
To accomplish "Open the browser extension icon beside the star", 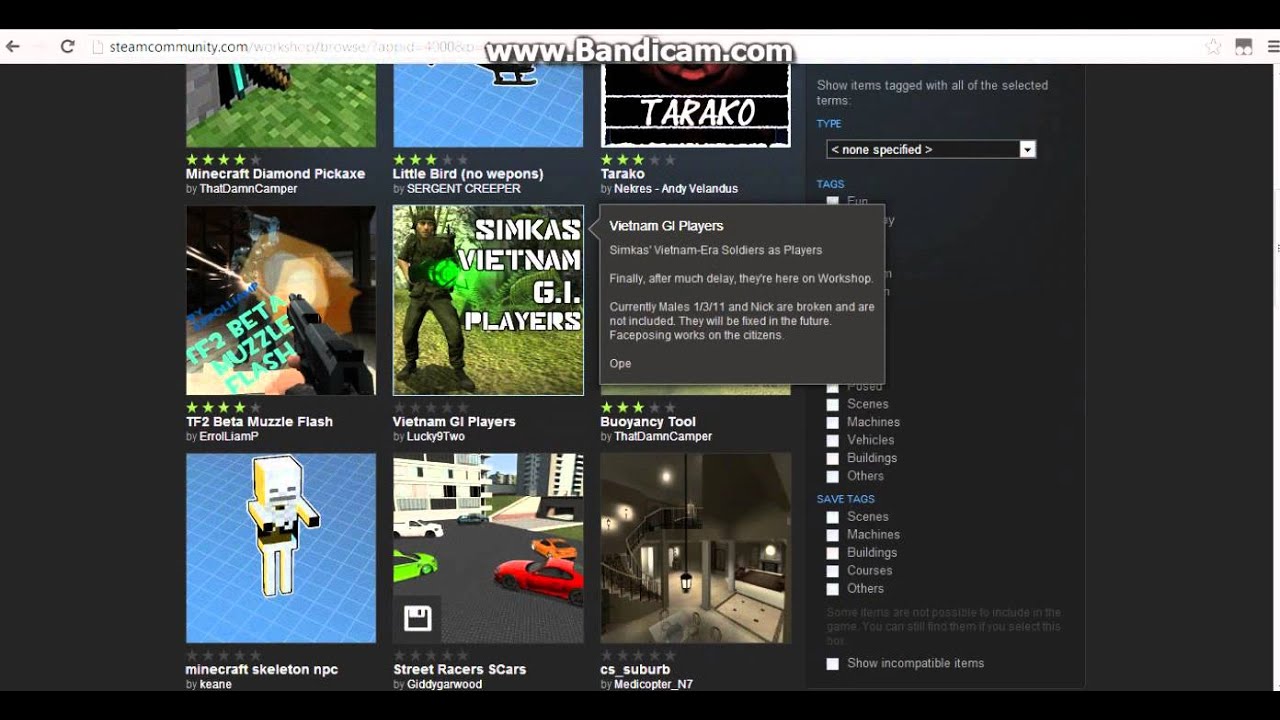I will click(1243, 46).
